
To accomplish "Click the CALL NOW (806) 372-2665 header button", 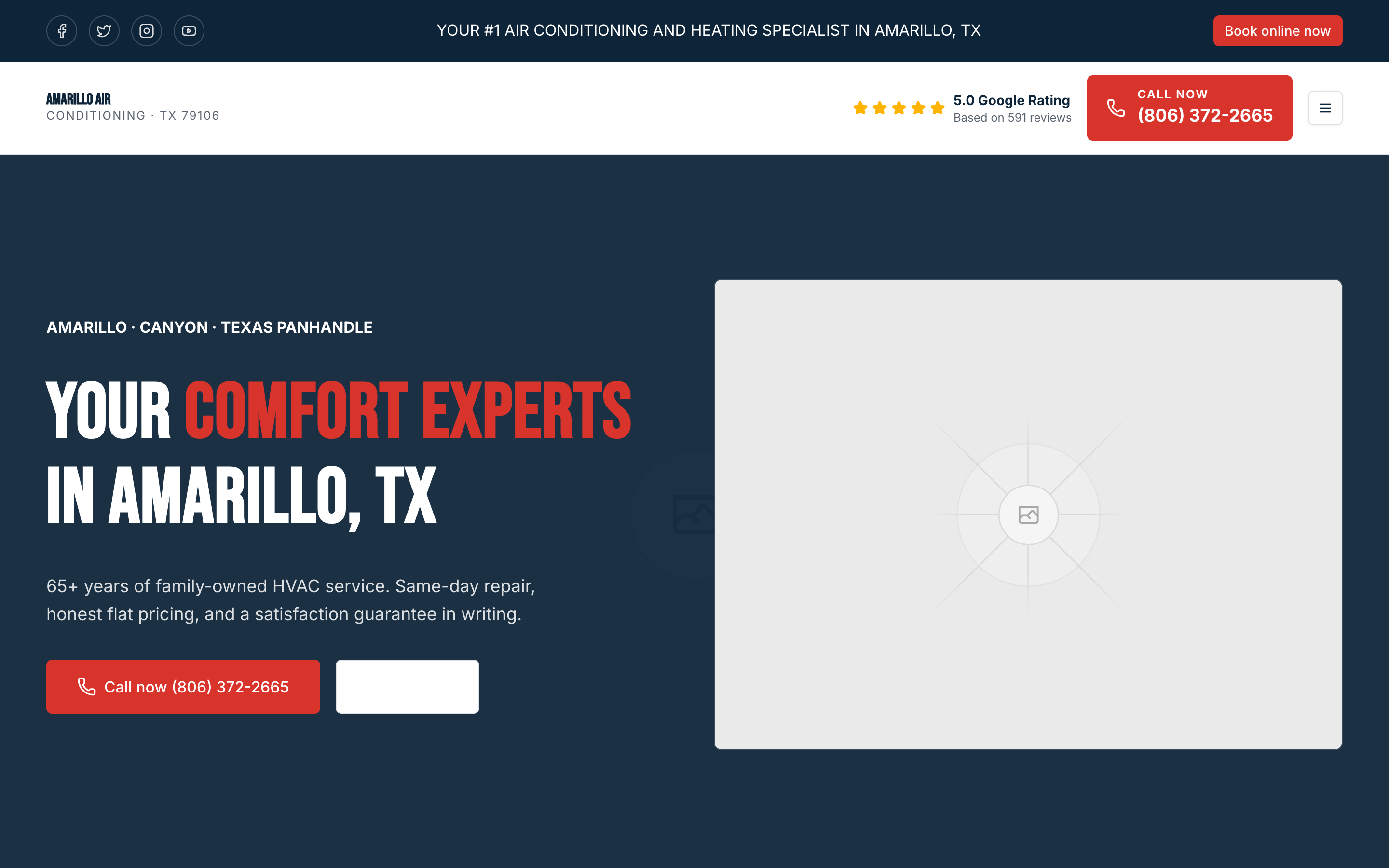I will 1189,108.
